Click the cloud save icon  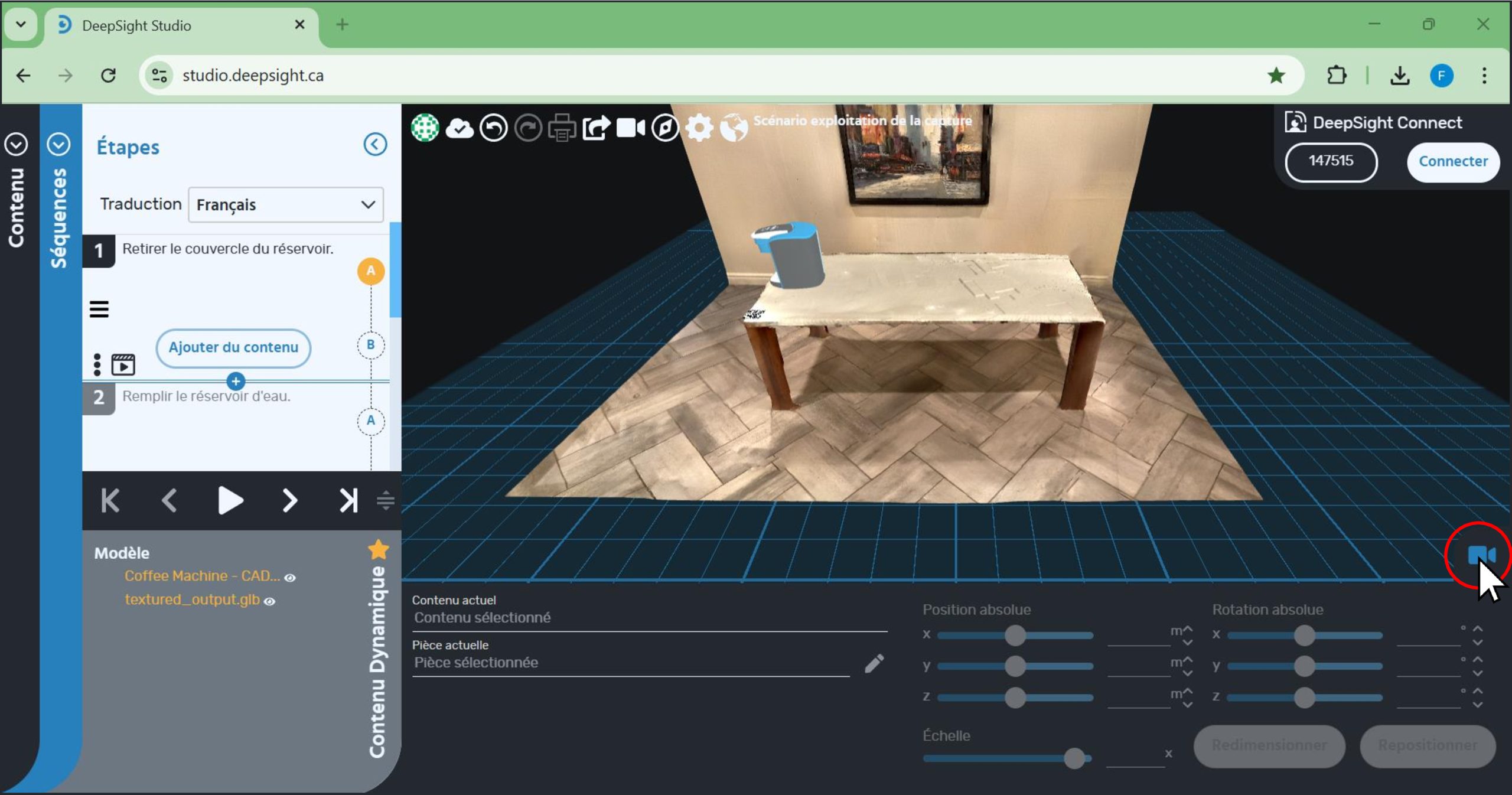[460, 128]
